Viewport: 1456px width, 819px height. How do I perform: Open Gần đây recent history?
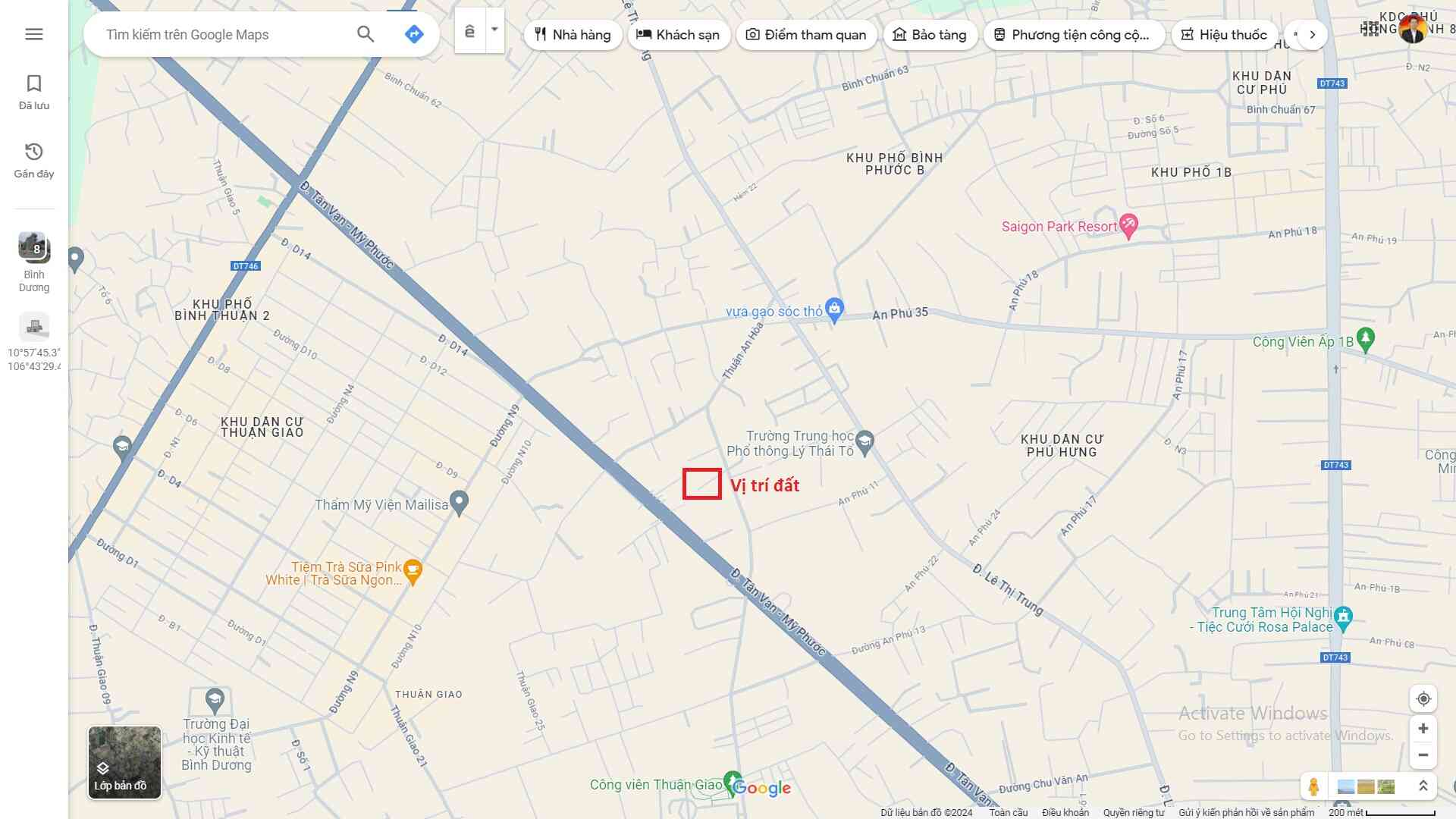[33, 160]
